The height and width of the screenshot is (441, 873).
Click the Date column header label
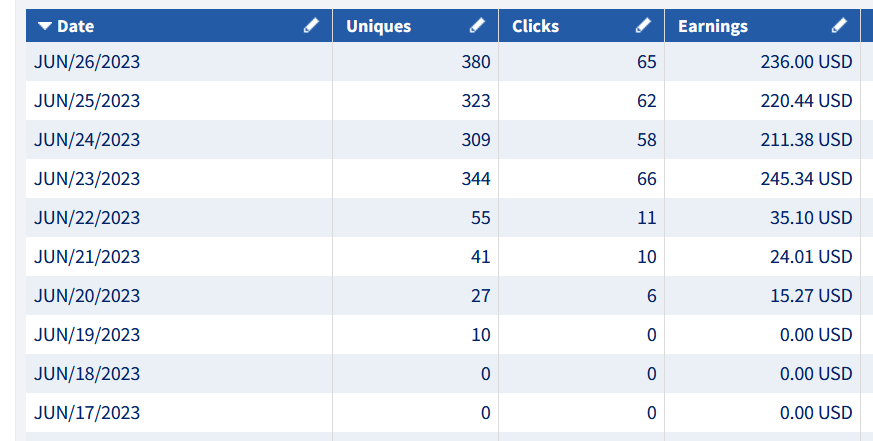click(x=76, y=26)
